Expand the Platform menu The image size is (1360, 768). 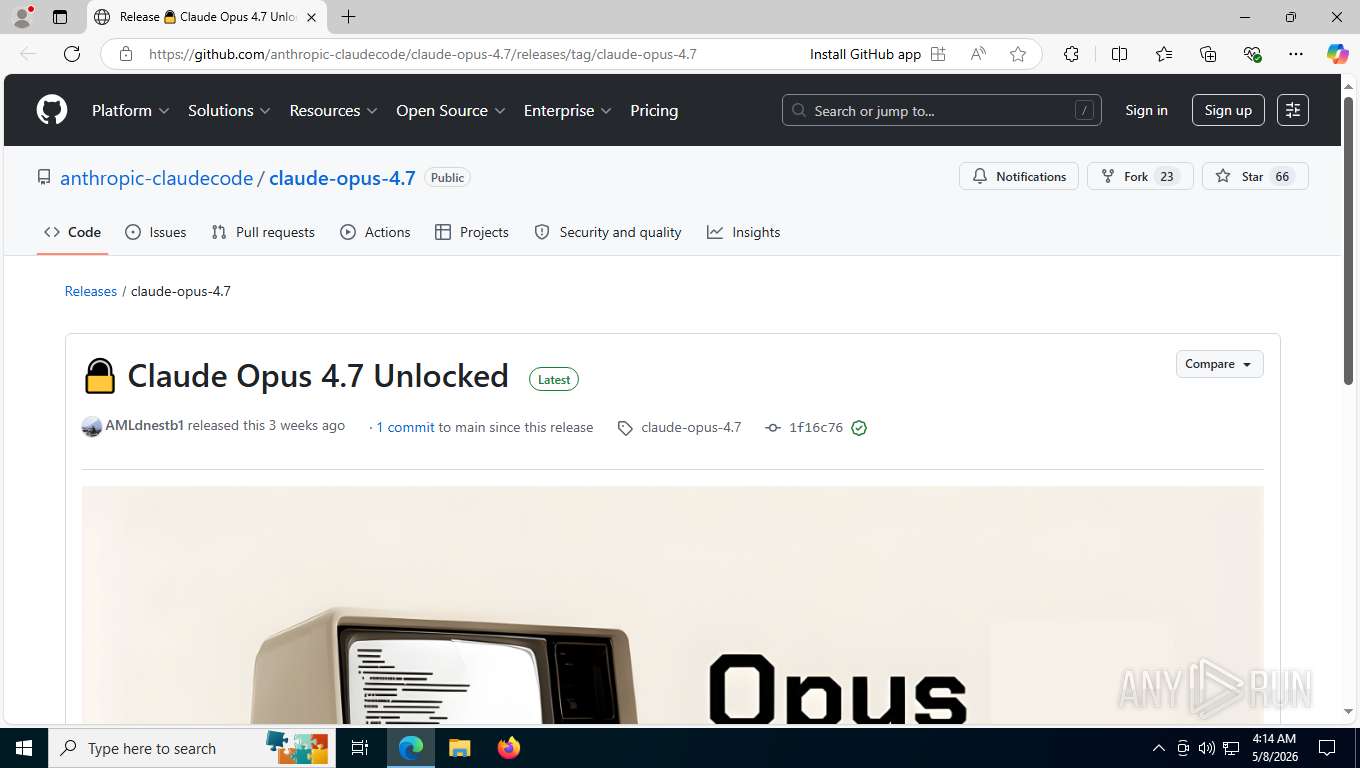pos(130,110)
